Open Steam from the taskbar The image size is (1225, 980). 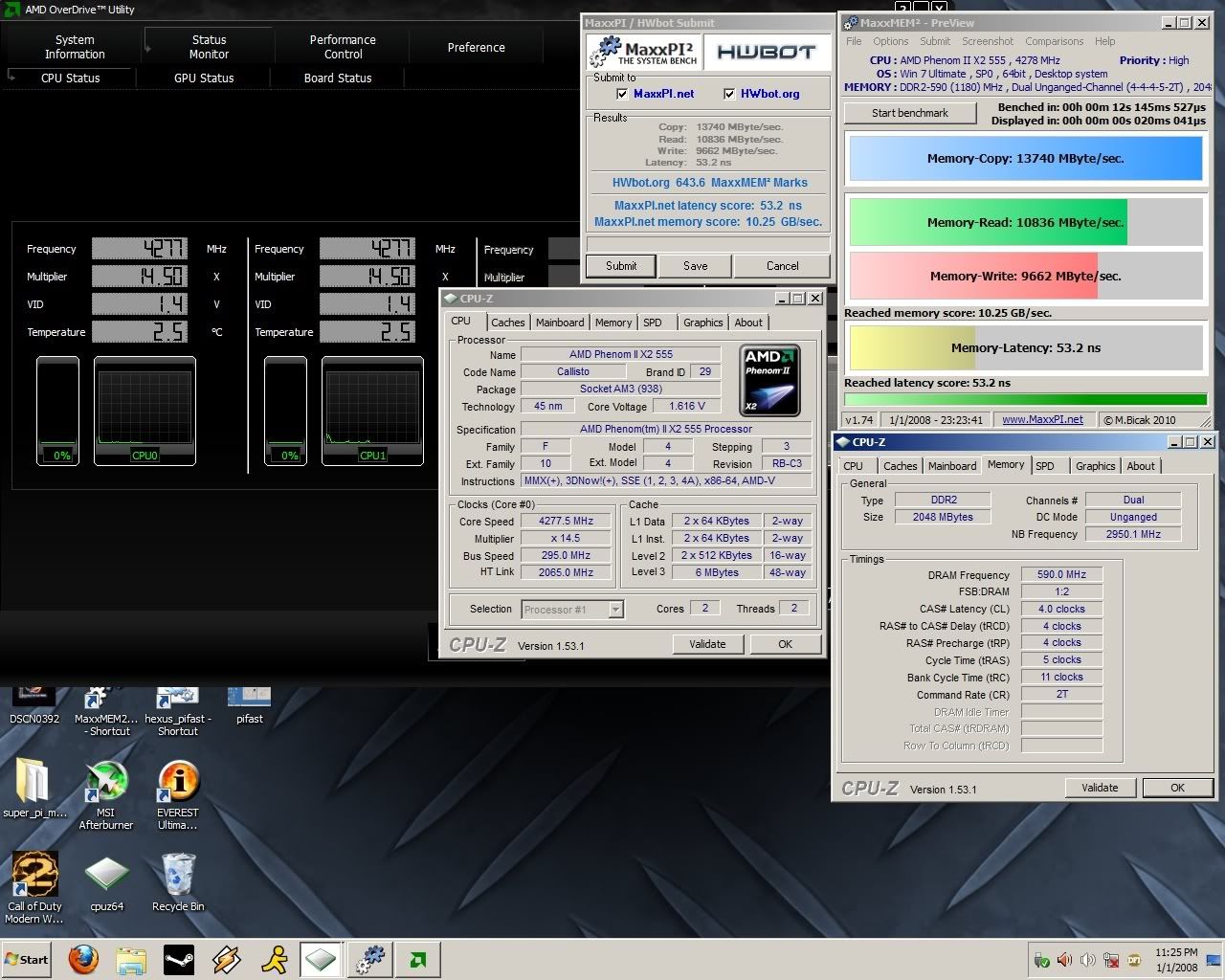pyautogui.click(x=178, y=960)
